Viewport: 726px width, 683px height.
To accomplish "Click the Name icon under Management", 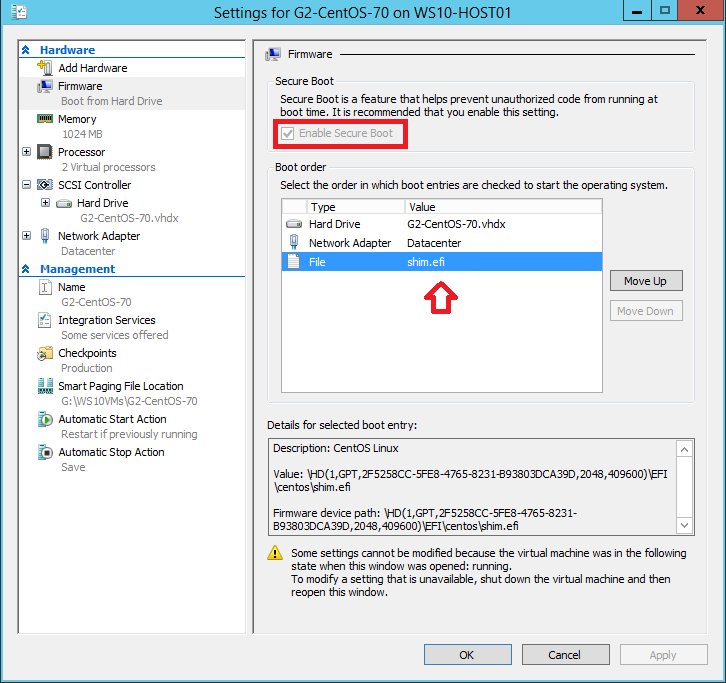I will [x=45, y=287].
